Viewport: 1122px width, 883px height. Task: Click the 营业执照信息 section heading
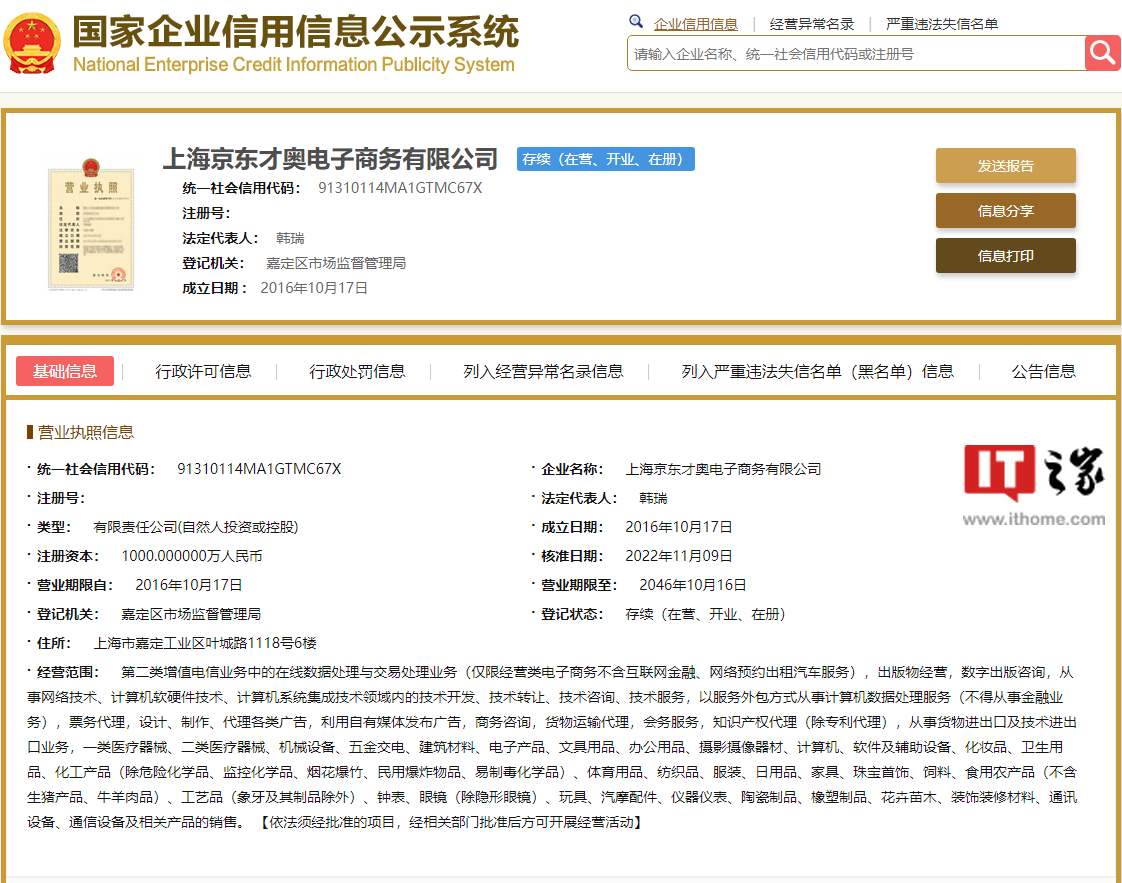[x=85, y=432]
